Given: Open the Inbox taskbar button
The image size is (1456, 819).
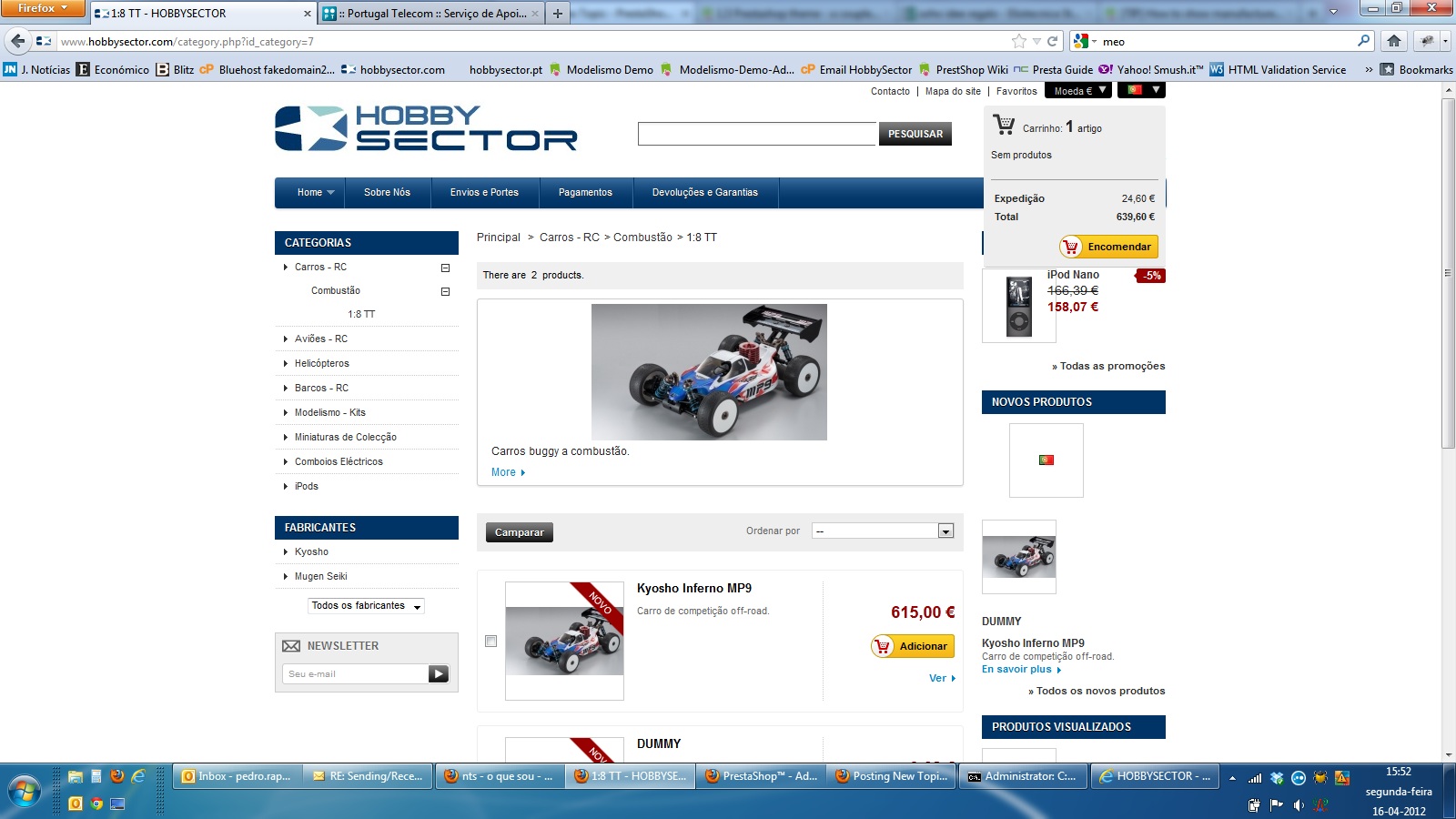Looking at the screenshot, I should [237, 776].
